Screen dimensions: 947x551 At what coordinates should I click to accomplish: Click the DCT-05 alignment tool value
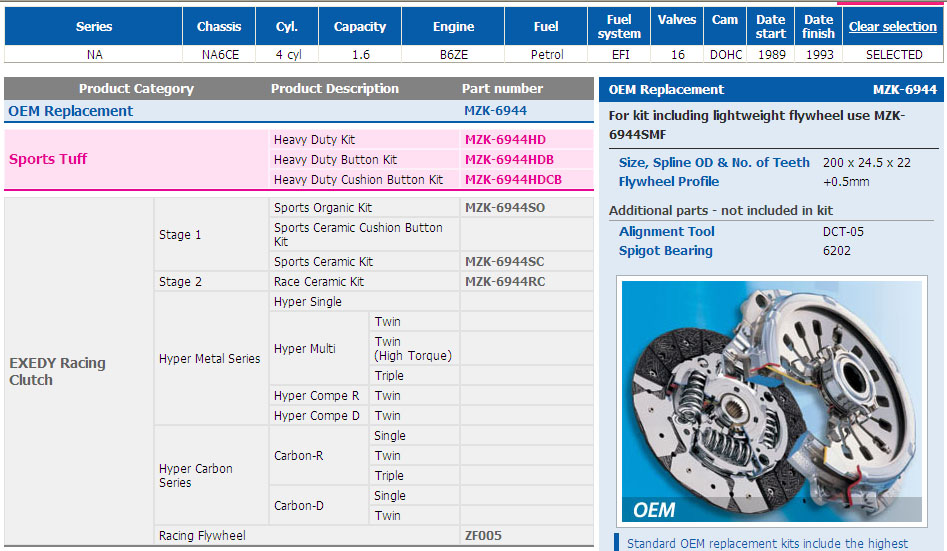[843, 231]
